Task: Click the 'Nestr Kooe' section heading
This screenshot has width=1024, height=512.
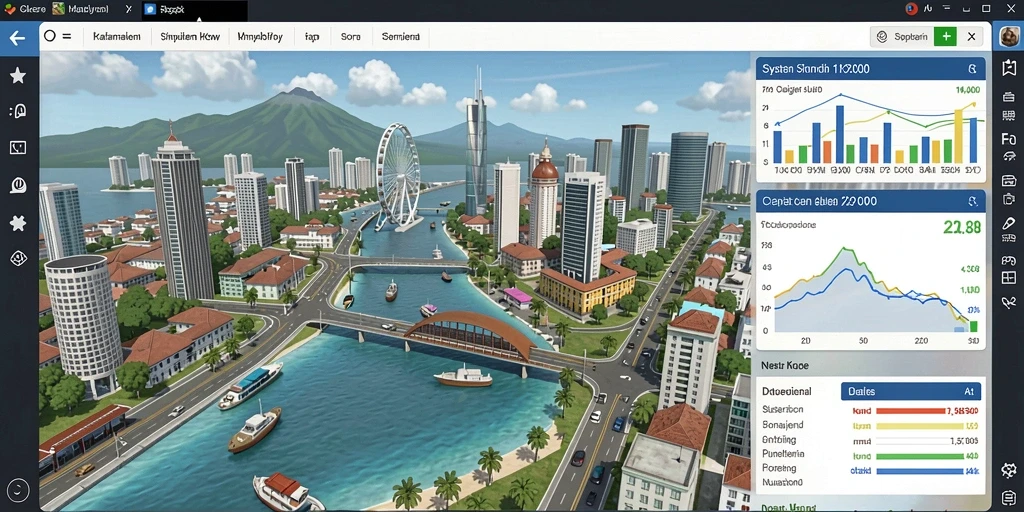Action: coord(785,366)
